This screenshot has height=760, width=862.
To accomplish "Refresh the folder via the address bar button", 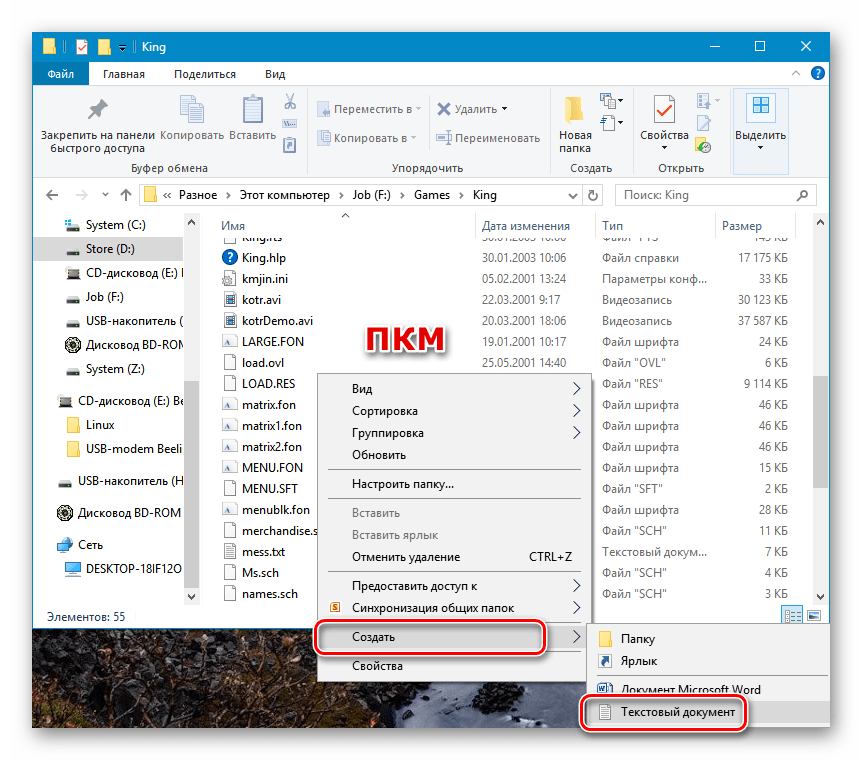I will tap(593, 195).
